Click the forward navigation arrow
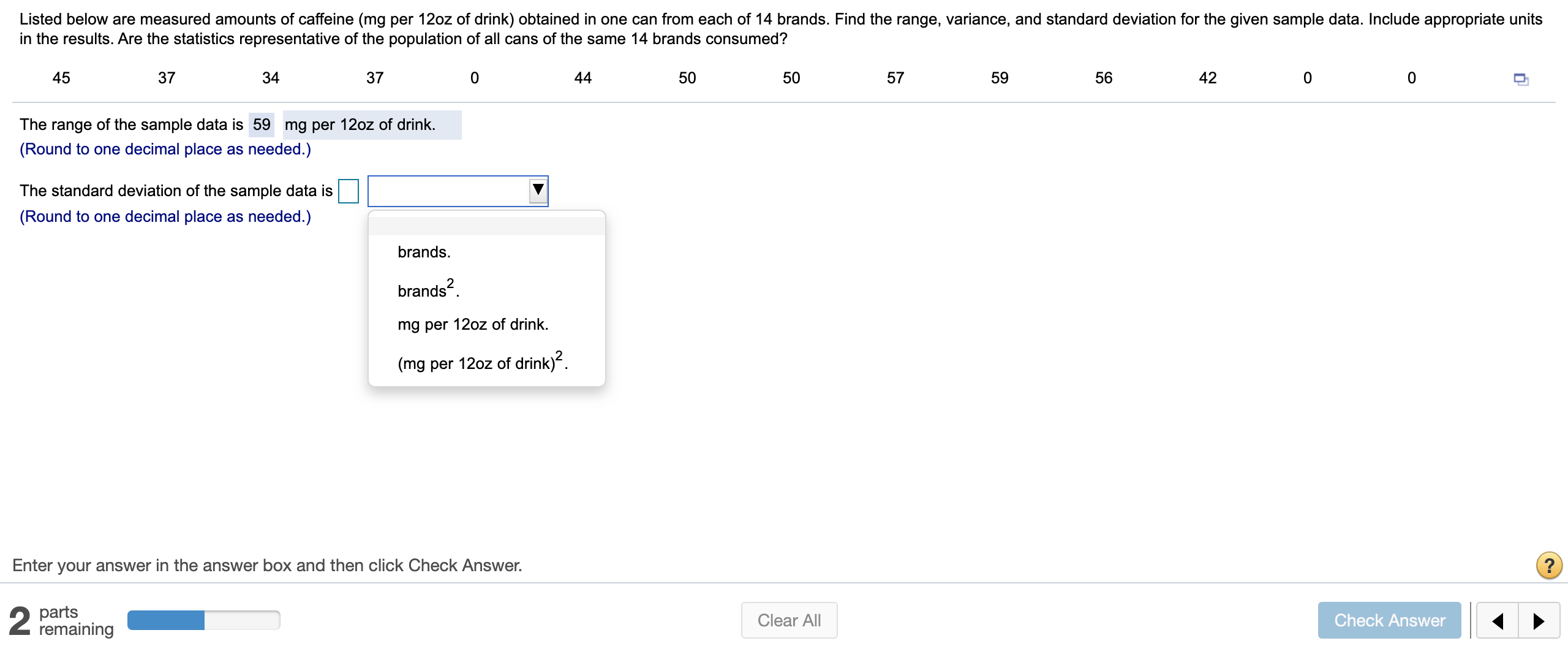Viewport: 1568px width, 657px height. click(x=1540, y=620)
